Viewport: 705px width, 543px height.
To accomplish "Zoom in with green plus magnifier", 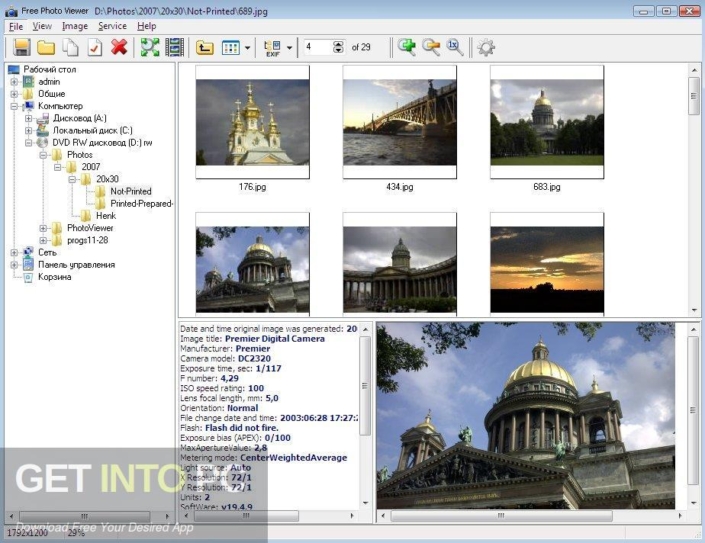I will click(406, 47).
